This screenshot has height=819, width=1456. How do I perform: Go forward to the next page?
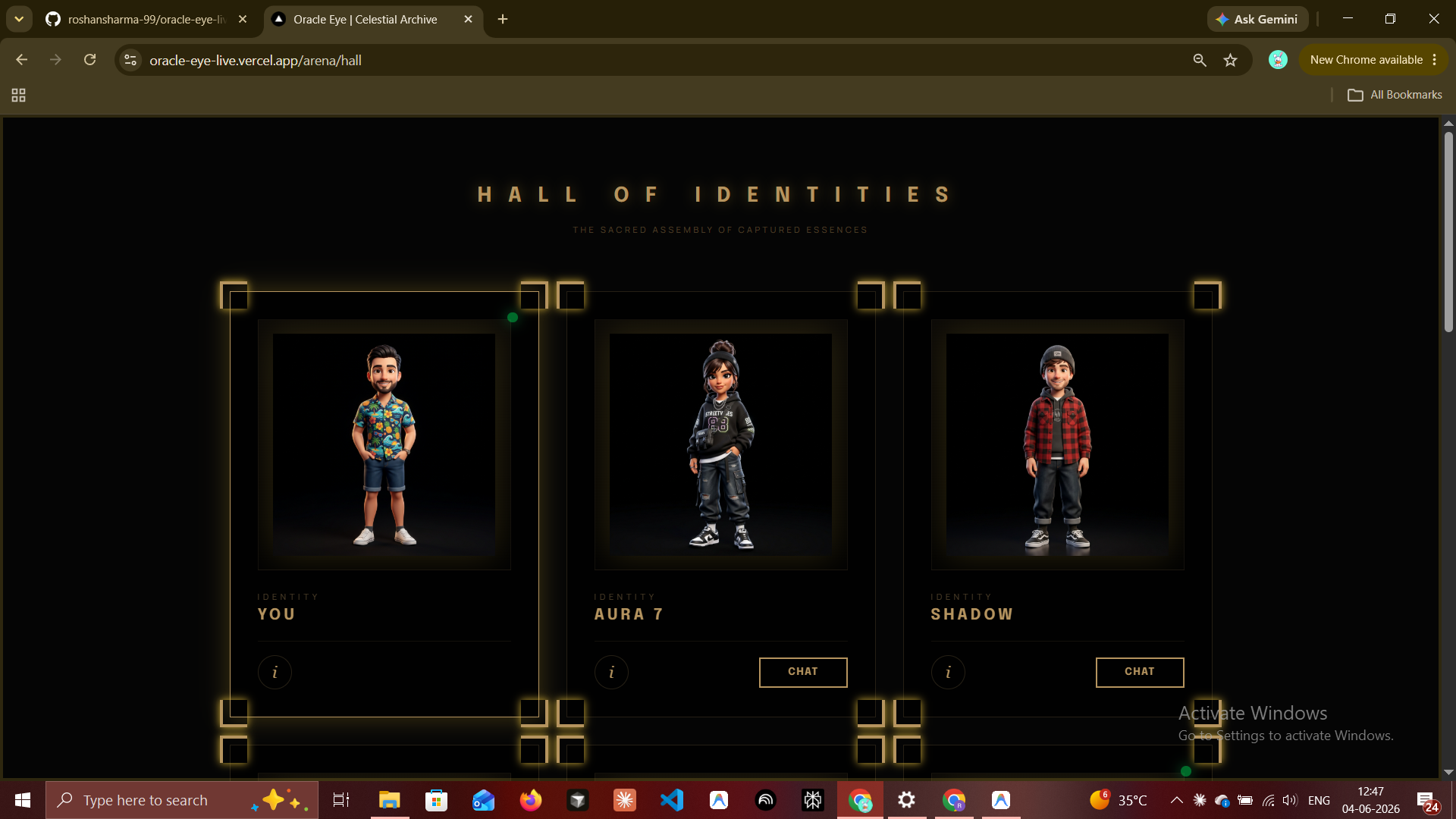coord(55,60)
